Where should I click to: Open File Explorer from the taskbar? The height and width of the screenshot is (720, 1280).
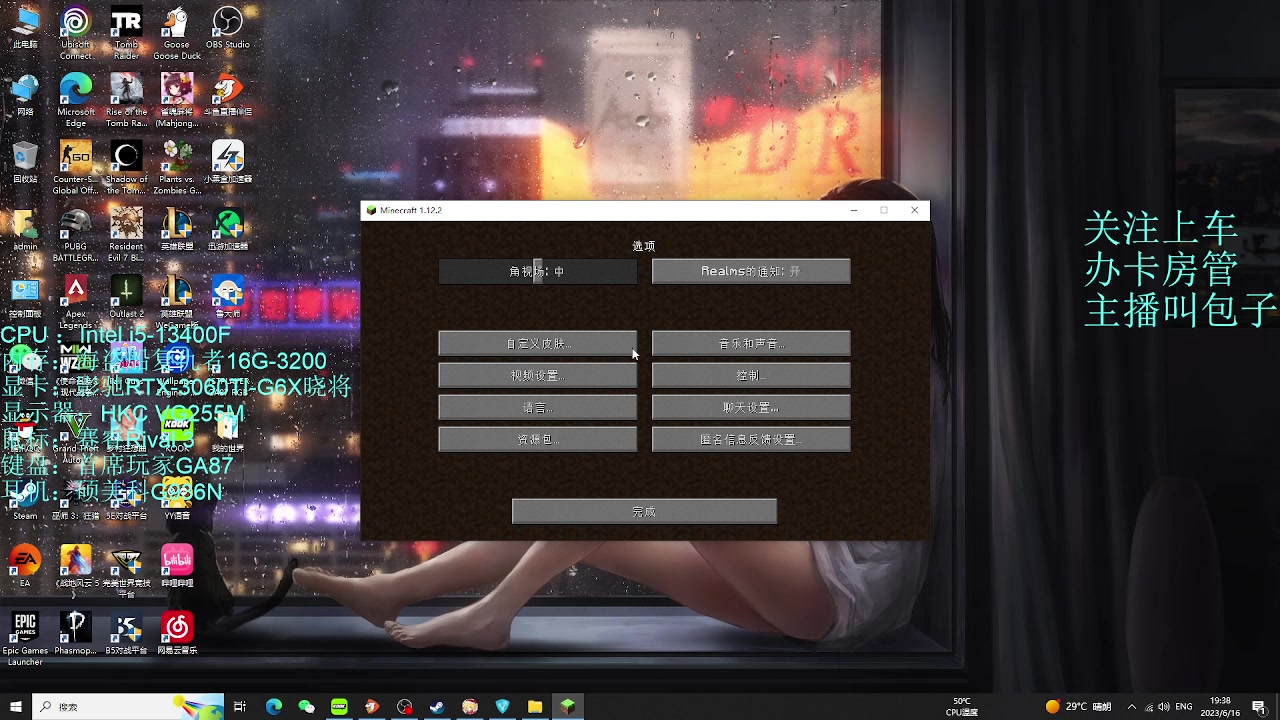click(x=535, y=707)
